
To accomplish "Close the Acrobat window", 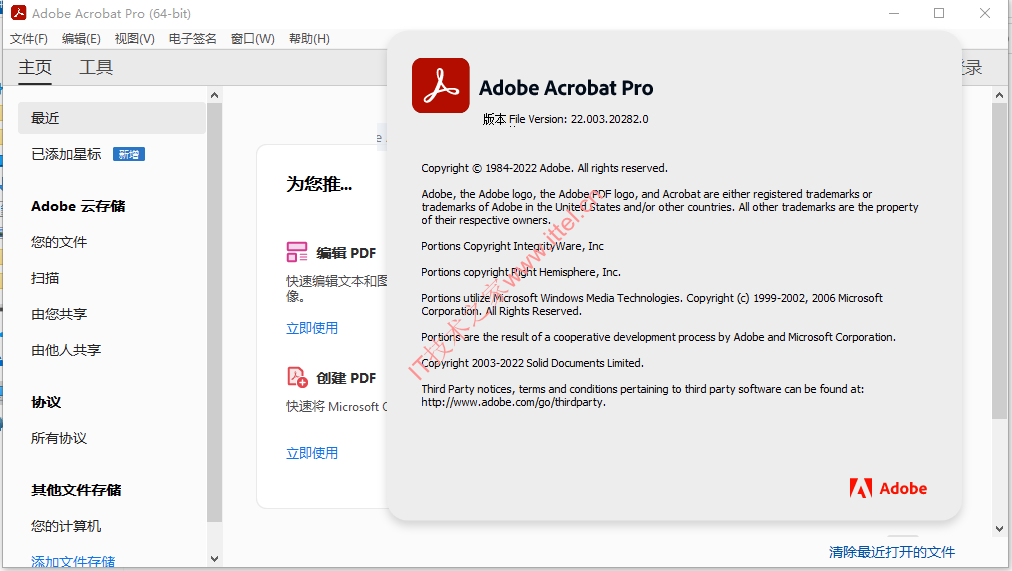I will coord(985,14).
